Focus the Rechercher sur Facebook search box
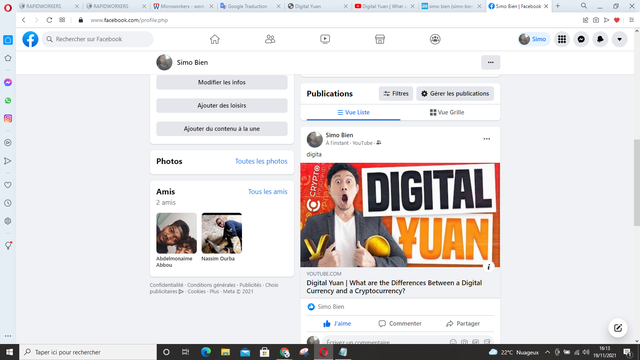The image size is (640, 360). [x=98, y=39]
